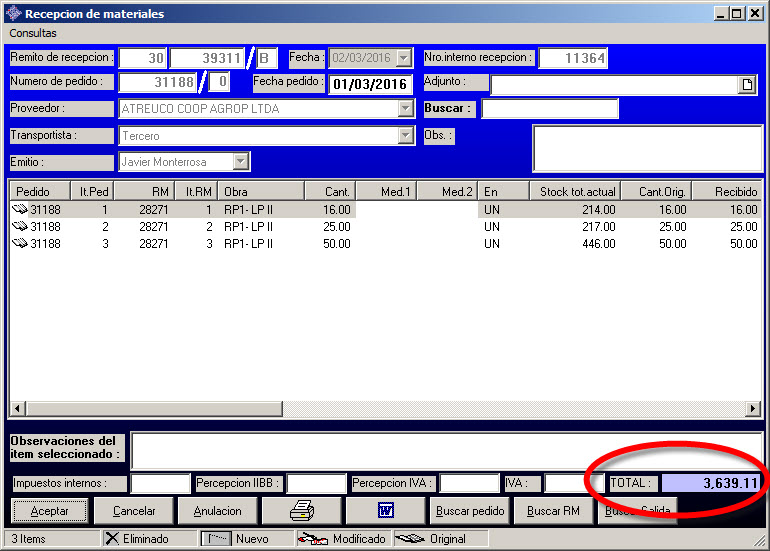Click the Buscar RM button
The height and width of the screenshot is (551, 770).
click(x=553, y=511)
